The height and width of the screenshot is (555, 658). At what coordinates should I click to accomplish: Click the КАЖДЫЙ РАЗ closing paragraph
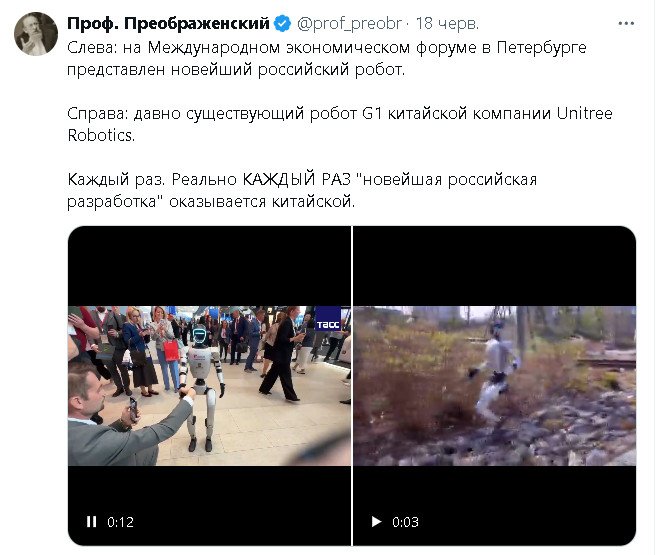302,190
